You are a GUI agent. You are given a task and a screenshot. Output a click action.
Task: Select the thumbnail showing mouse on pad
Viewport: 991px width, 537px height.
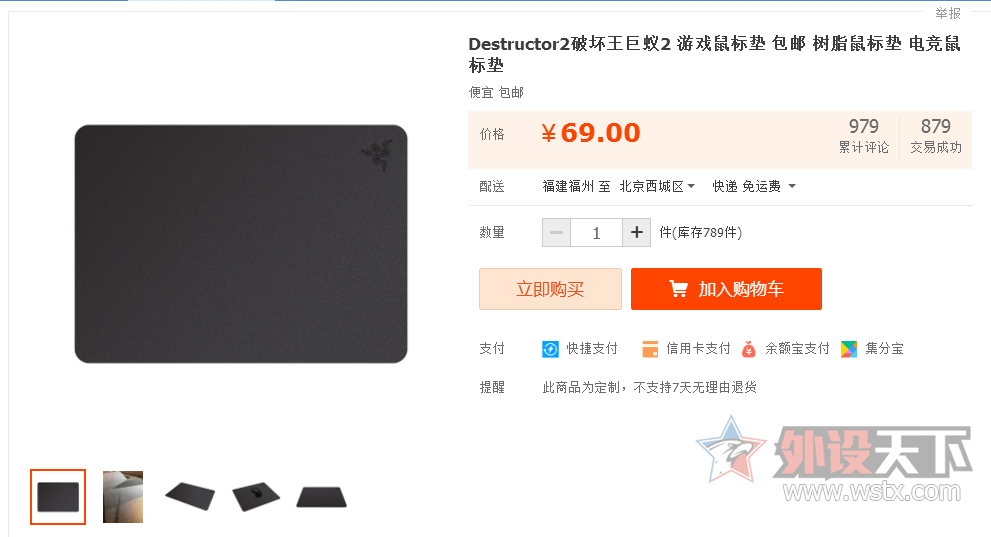tap(255, 497)
